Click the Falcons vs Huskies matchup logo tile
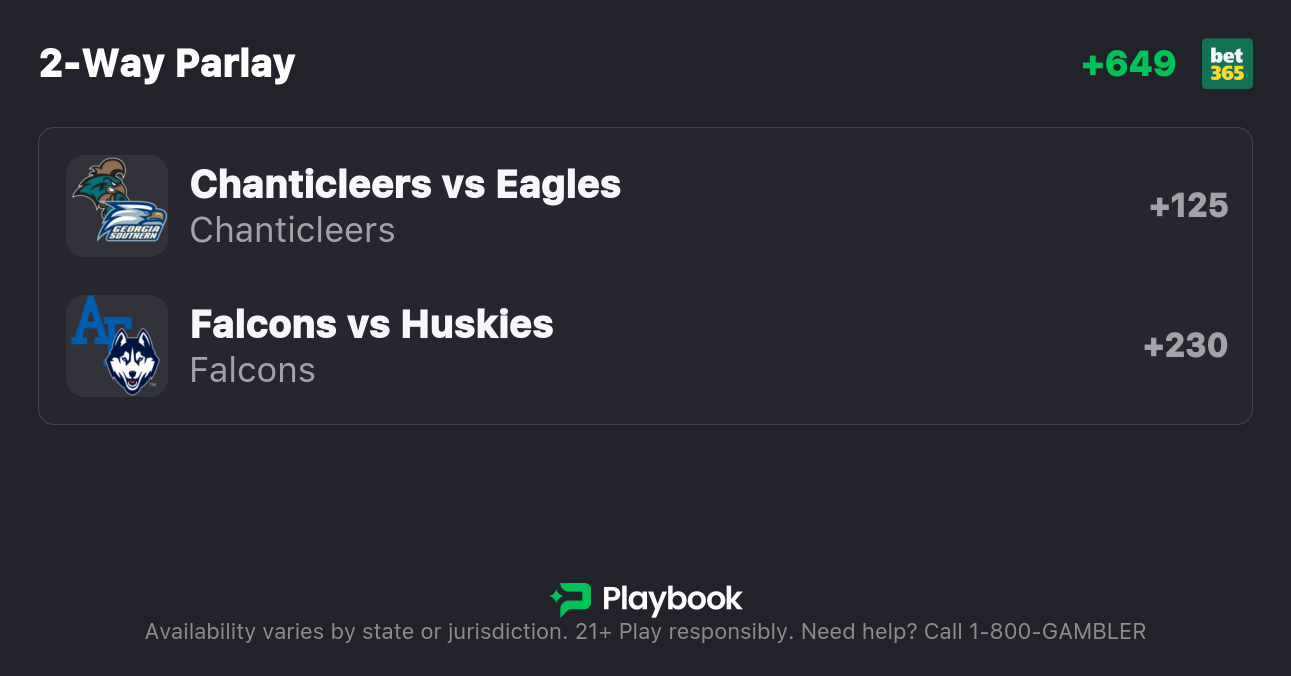1291x676 pixels. point(116,346)
